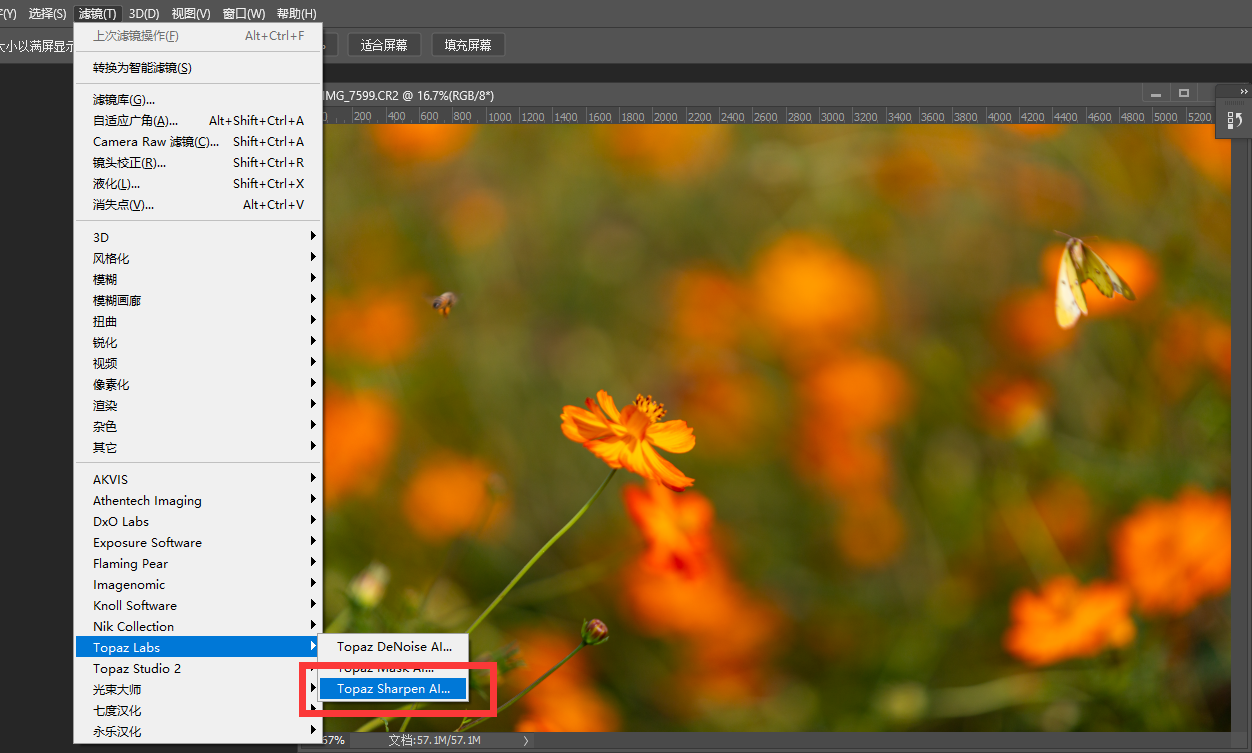Expand the collapsed panel dock arrows
1252x753 pixels.
1243,91
